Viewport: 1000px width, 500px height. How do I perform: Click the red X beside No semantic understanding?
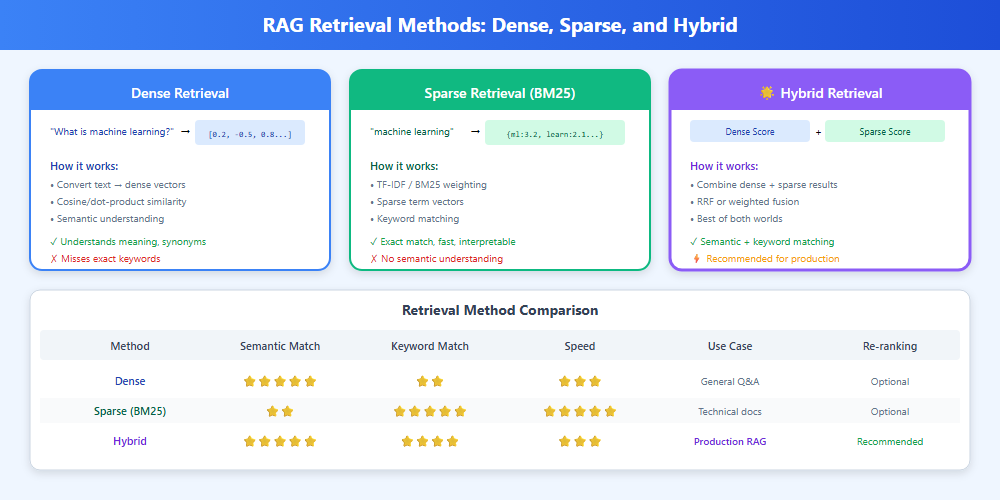(x=374, y=259)
